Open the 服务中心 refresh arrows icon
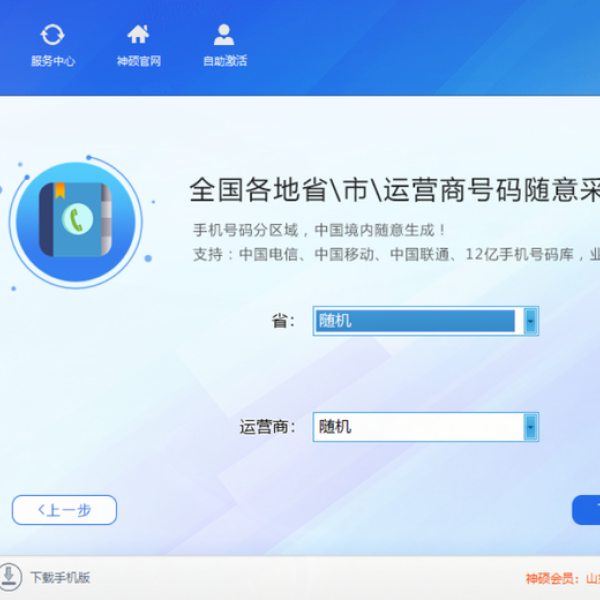The height and width of the screenshot is (600, 600). point(52,35)
